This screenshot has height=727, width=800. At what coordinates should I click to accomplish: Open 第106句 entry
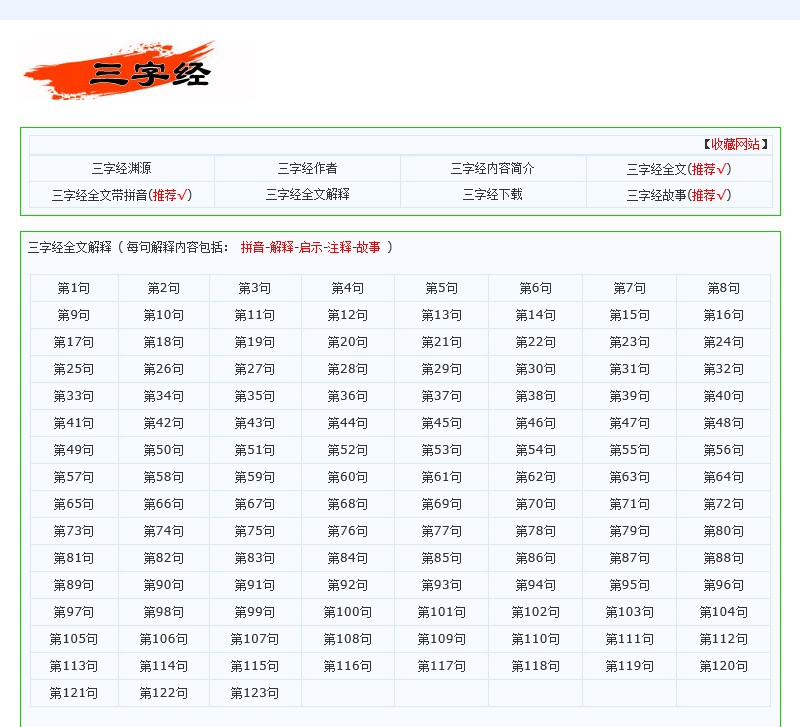tap(163, 640)
